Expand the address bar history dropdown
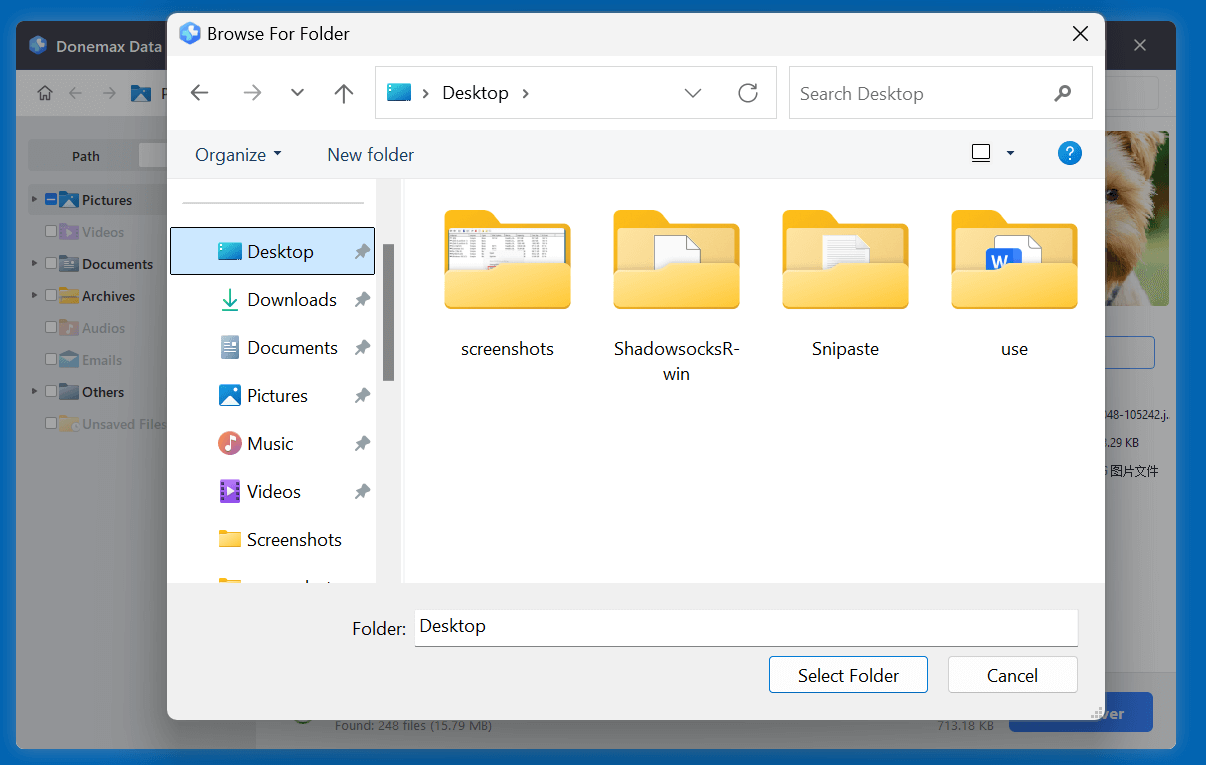Screen dimensions: 1206x765 [692, 93]
